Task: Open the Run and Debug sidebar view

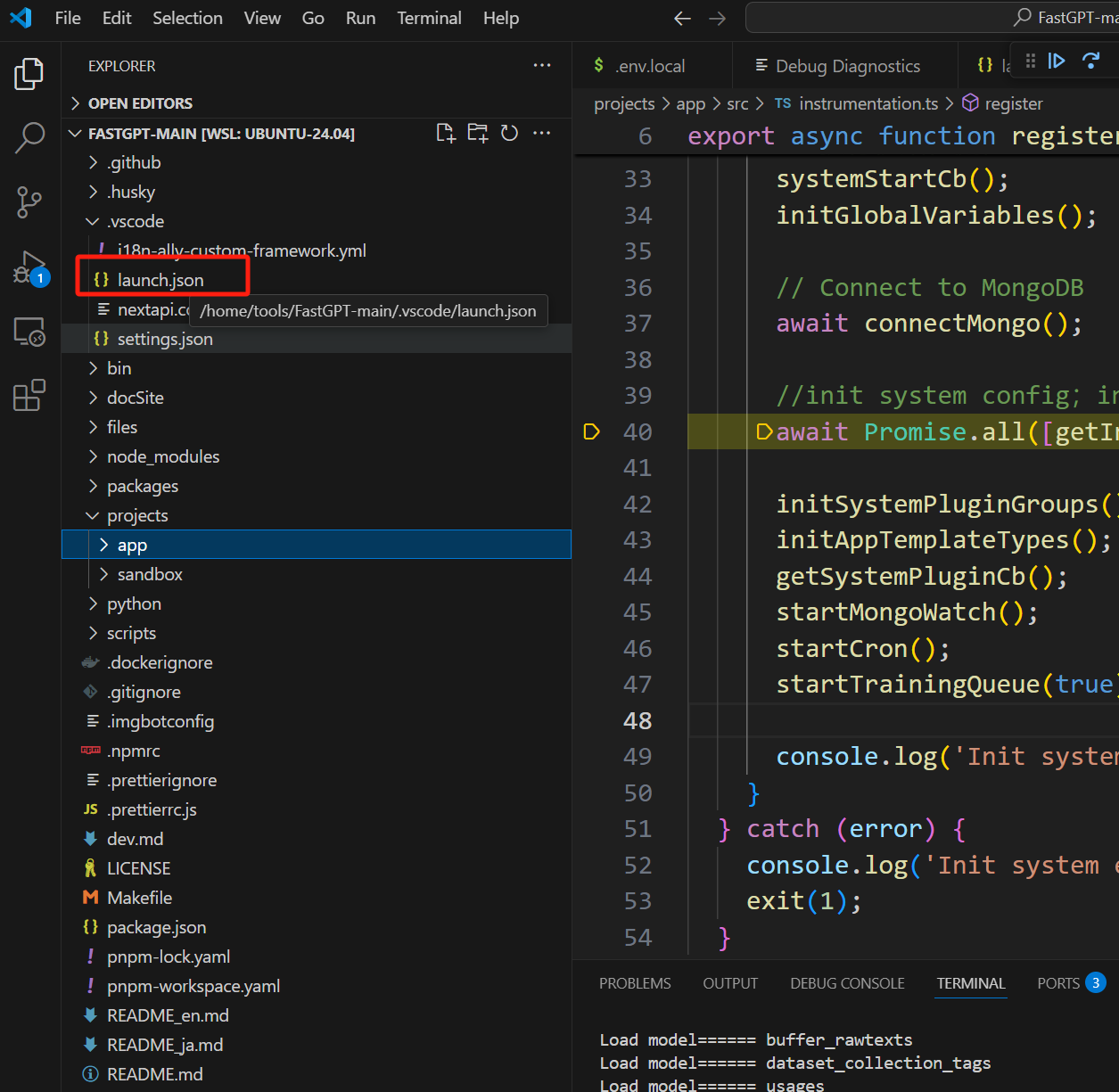Action: click(29, 267)
